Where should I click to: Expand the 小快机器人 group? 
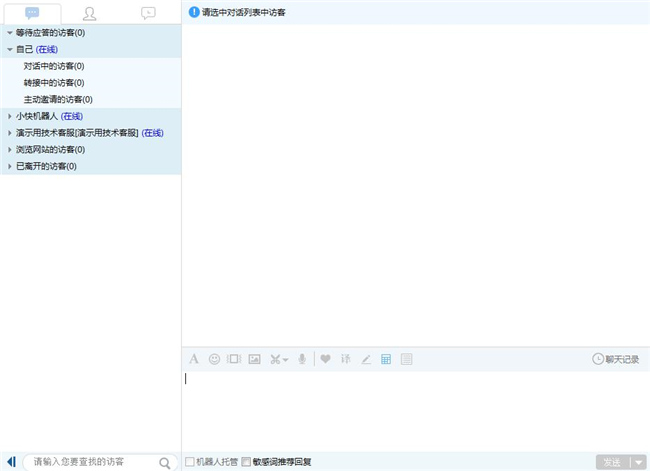[9, 116]
